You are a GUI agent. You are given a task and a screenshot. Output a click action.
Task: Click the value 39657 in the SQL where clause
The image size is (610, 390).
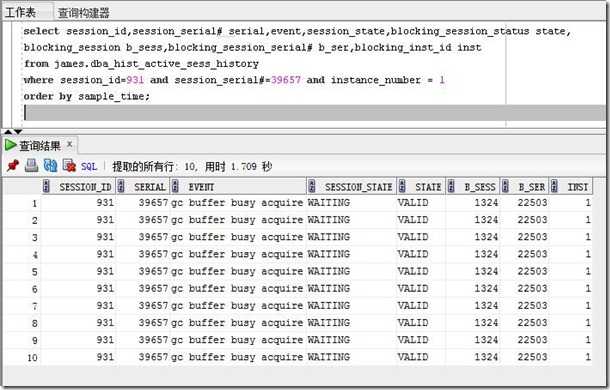286,80
